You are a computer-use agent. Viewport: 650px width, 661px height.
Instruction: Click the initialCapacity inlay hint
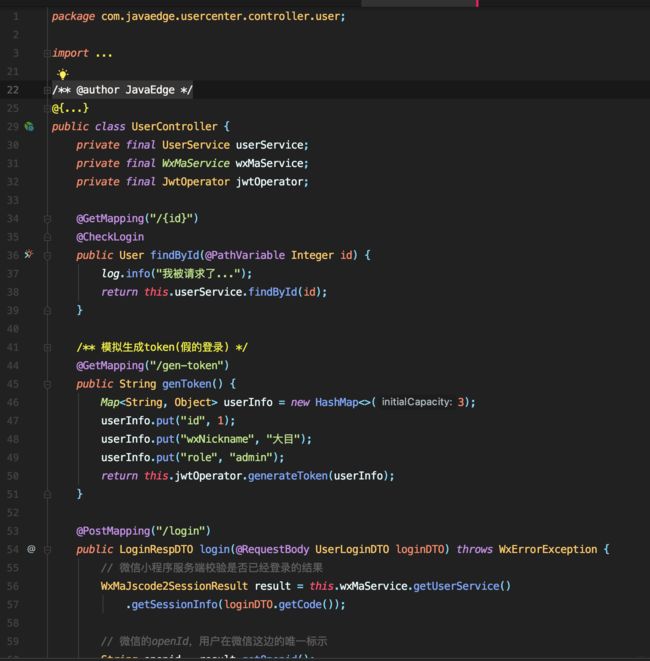416,402
